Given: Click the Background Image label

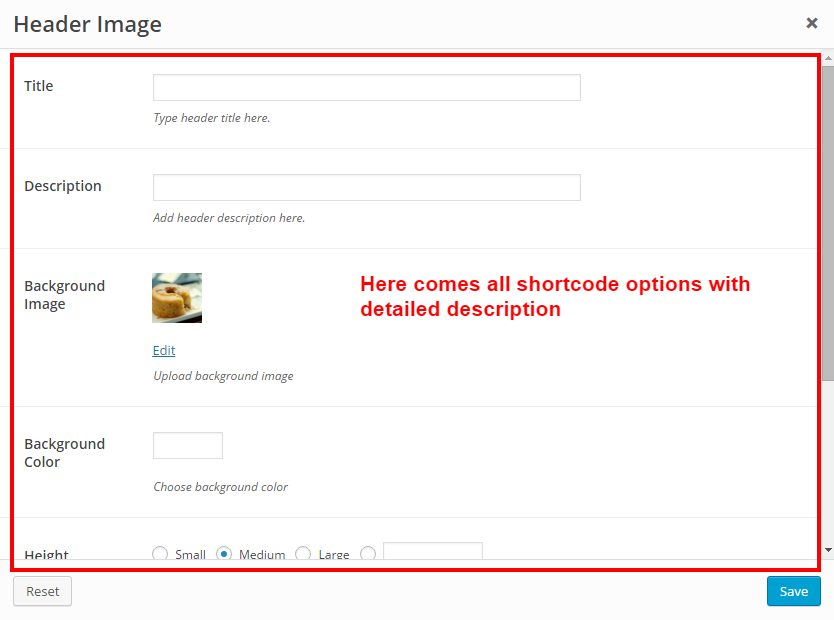Looking at the screenshot, I should tap(64, 295).
